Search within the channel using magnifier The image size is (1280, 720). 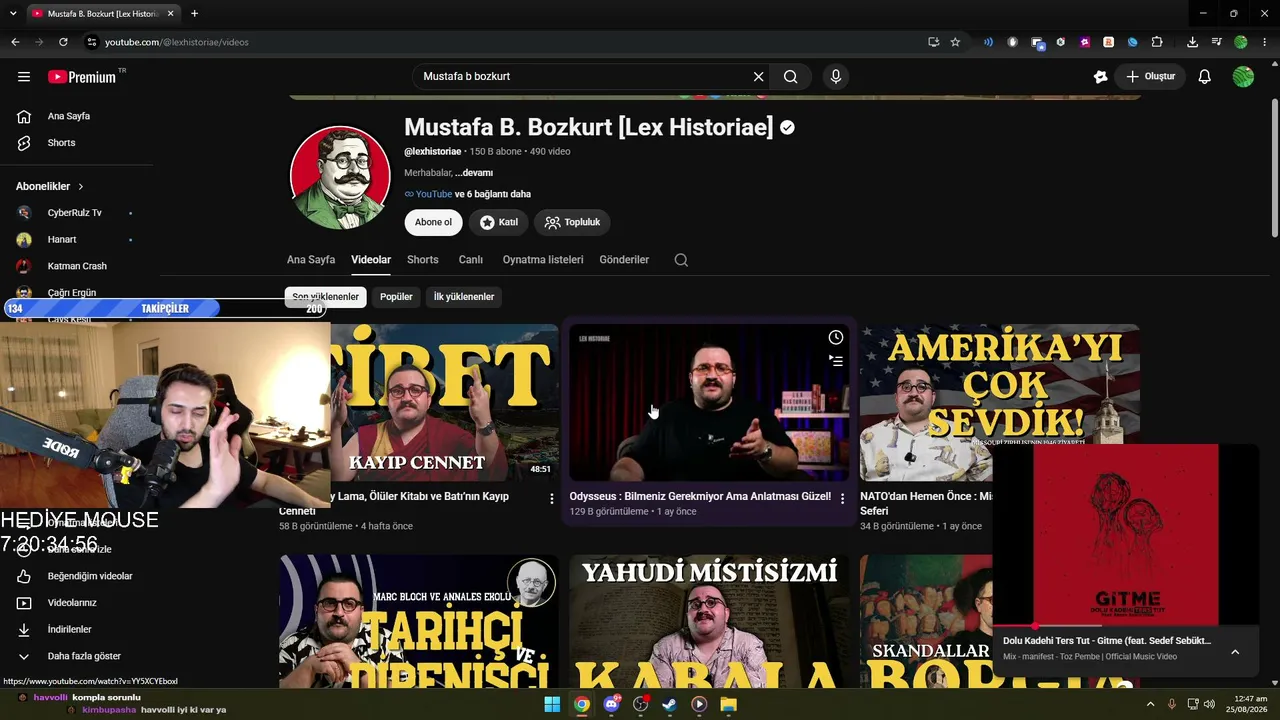pyautogui.click(x=681, y=260)
